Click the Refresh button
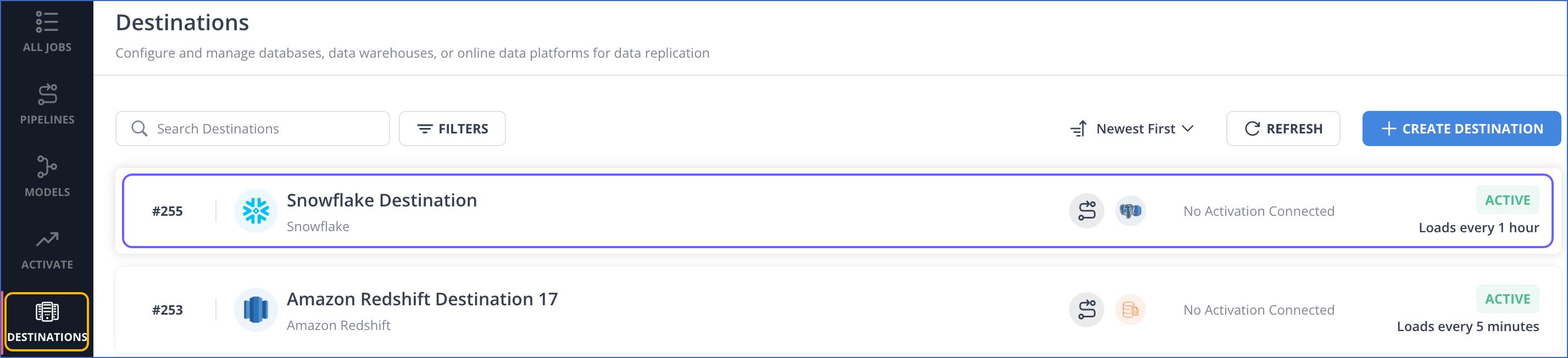The height and width of the screenshot is (358, 1568). point(1283,128)
